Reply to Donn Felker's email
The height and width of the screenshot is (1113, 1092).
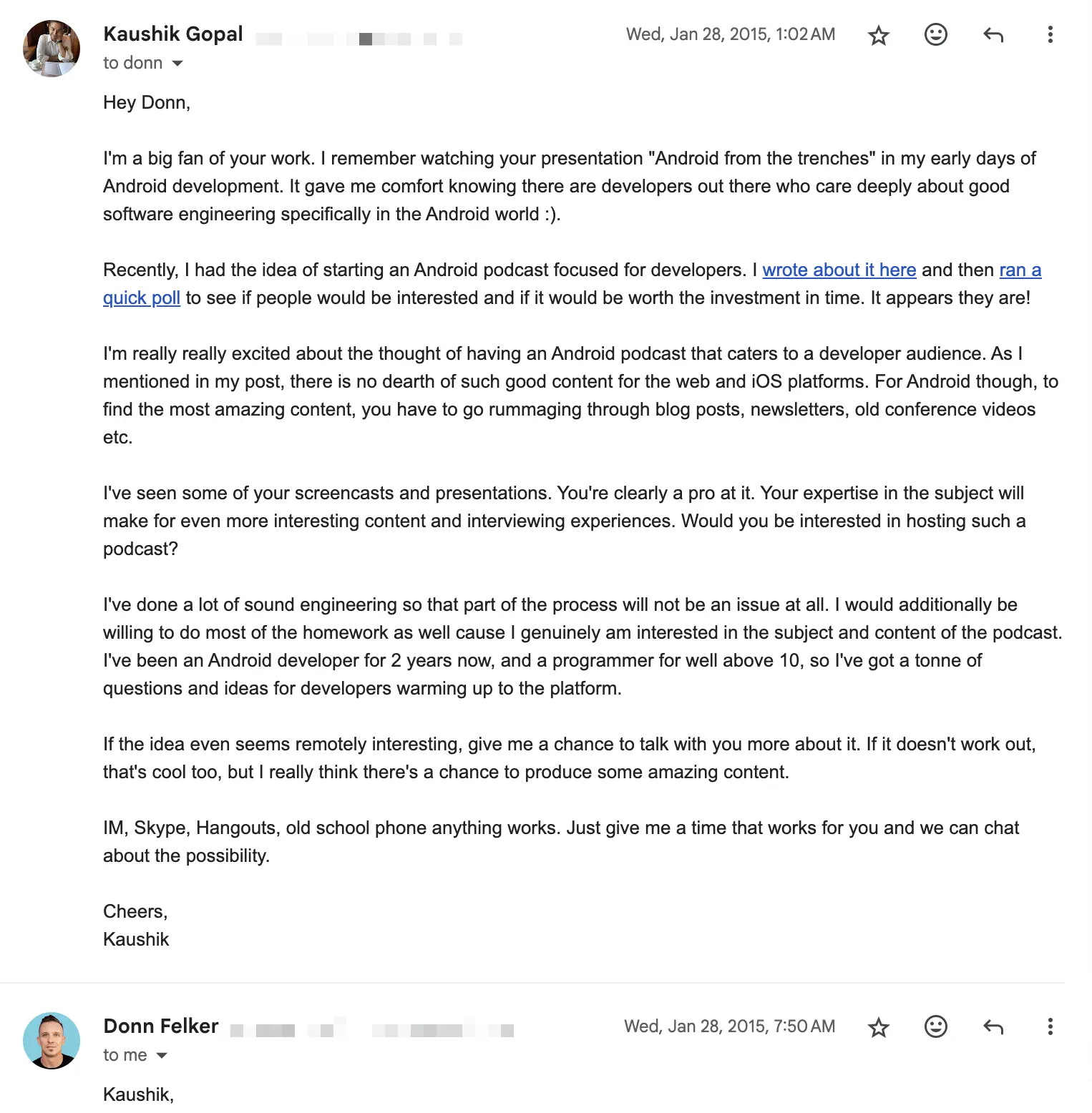point(993,1026)
